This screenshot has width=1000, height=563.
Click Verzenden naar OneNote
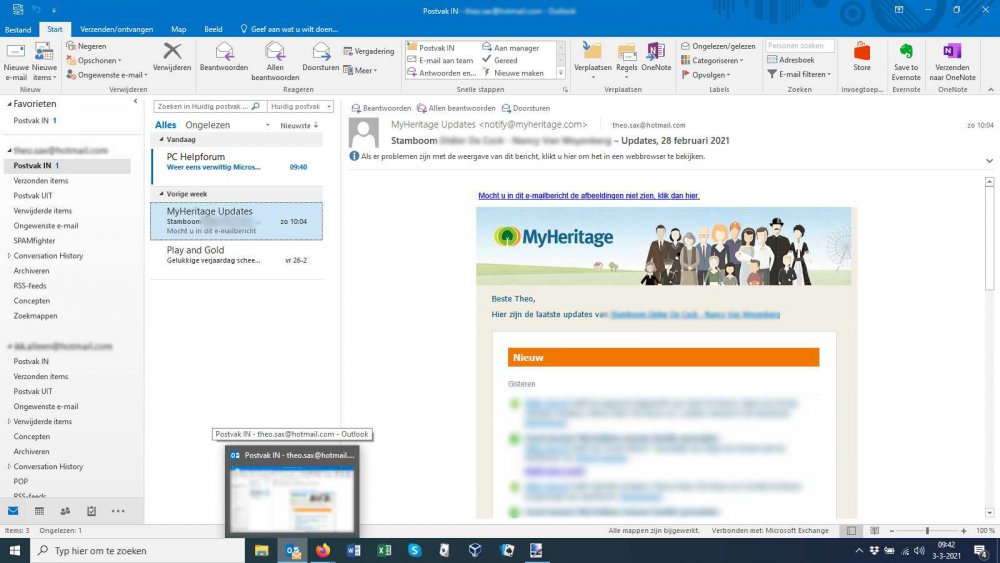point(952,61)
